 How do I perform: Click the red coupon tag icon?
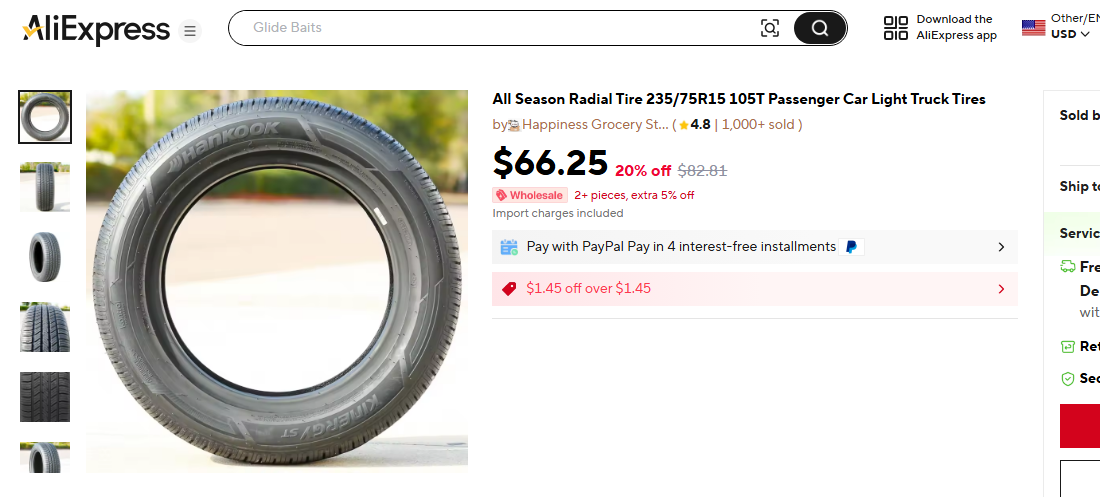pos(509,289)
